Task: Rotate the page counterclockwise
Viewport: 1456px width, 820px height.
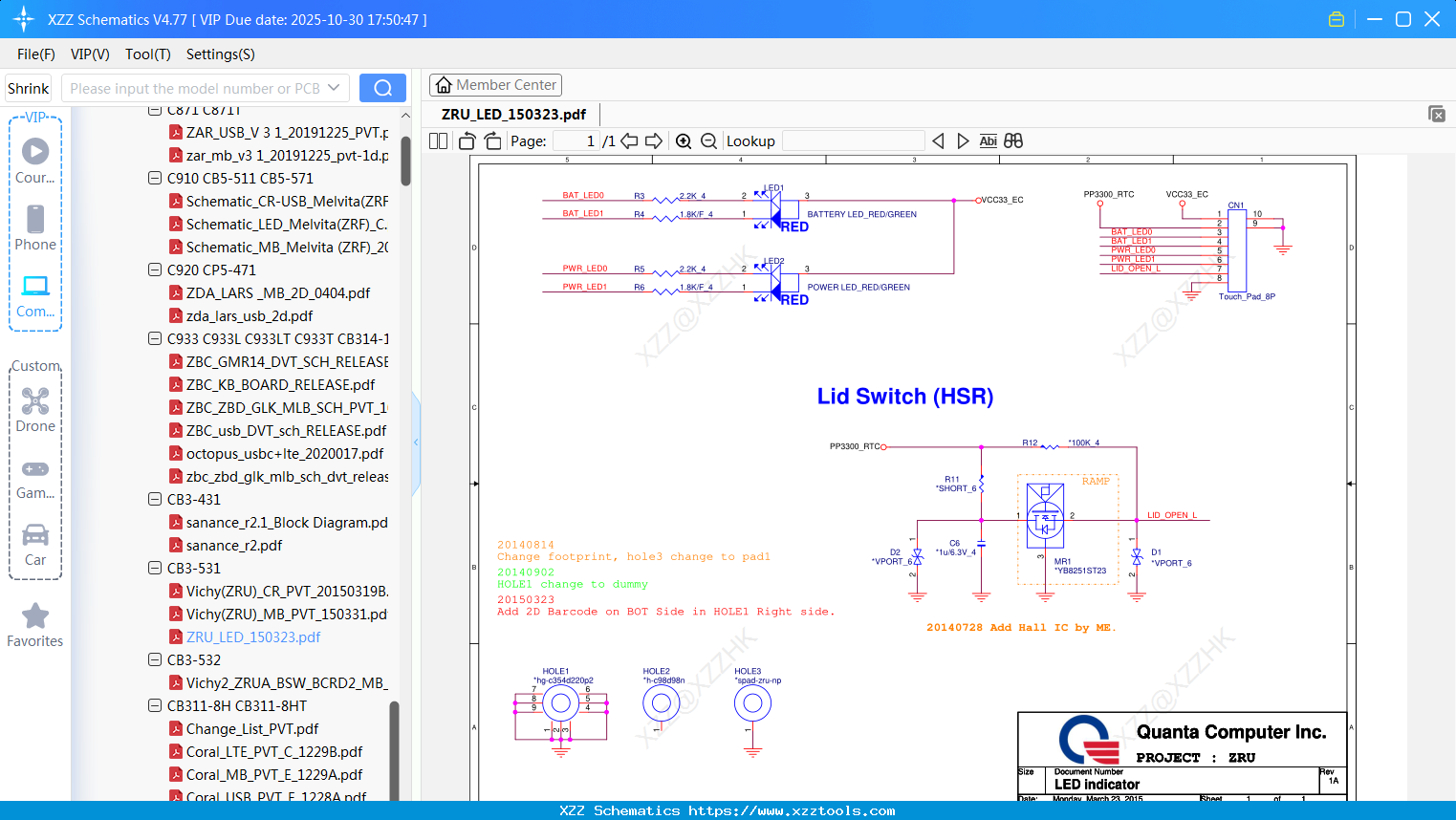Action: (x=467, y=141)
